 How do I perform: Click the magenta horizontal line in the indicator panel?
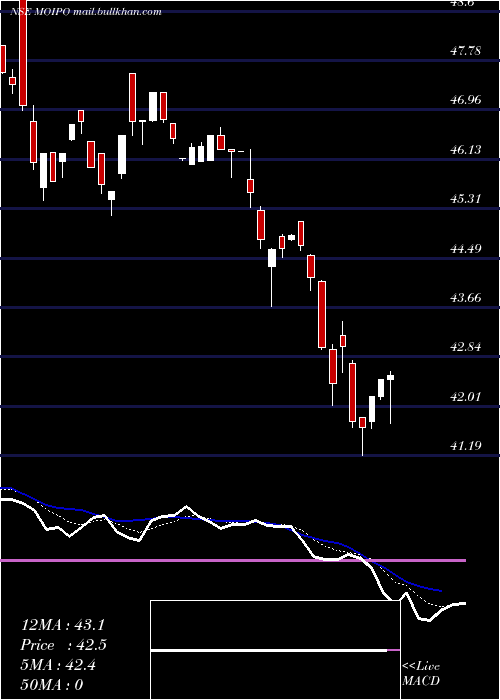[x=233, y=560]
